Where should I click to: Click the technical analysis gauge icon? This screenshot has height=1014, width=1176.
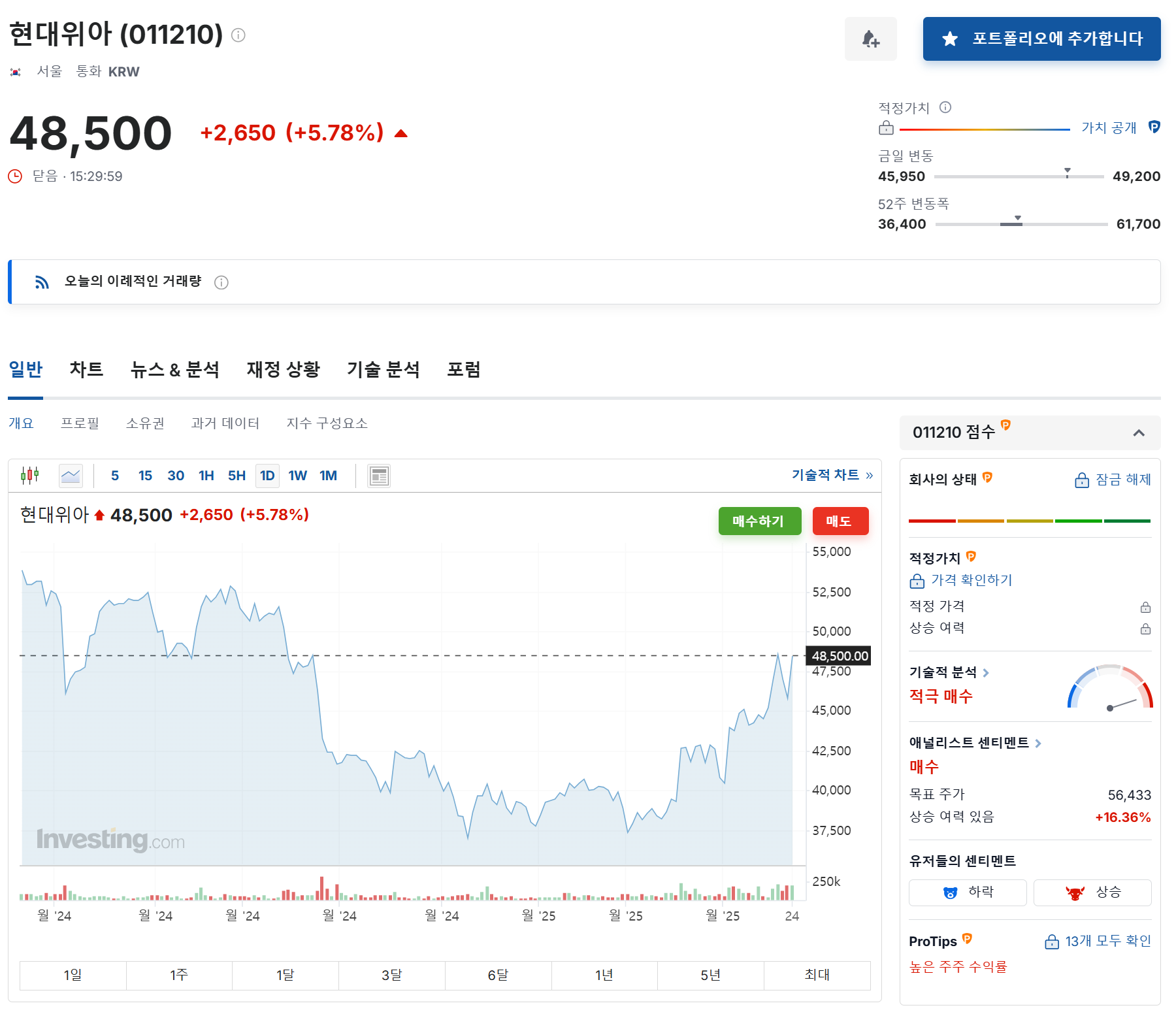point(1110,687)
